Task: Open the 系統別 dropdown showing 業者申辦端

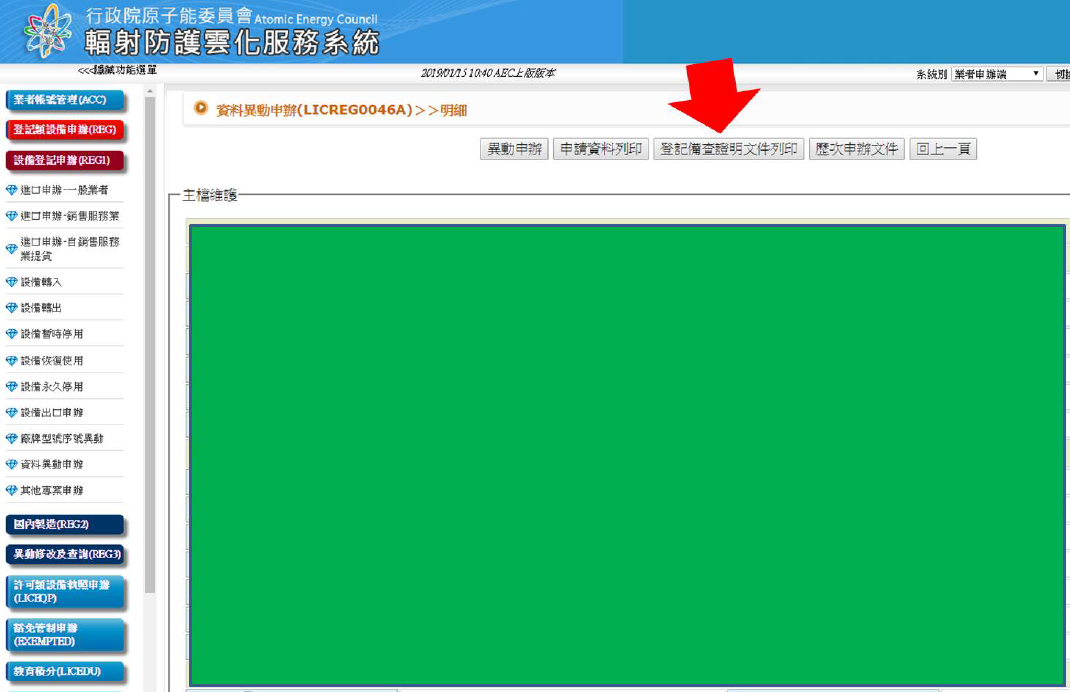Action: pos(996,74)
